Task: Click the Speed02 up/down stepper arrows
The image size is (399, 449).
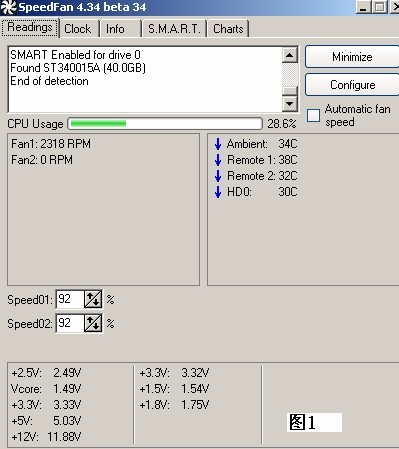Action: (x=93, y=323)
